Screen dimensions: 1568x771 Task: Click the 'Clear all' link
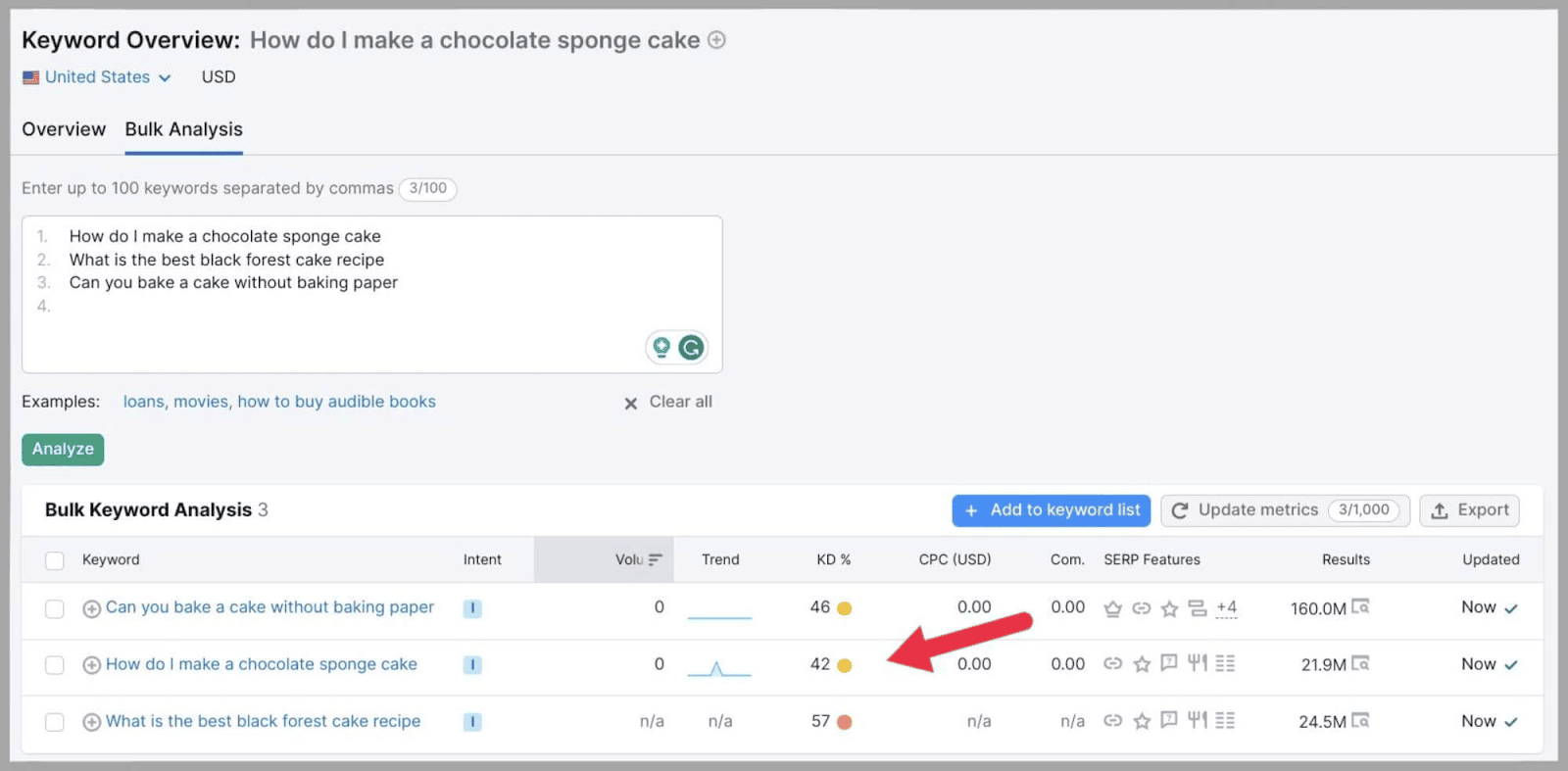point(679,402)
